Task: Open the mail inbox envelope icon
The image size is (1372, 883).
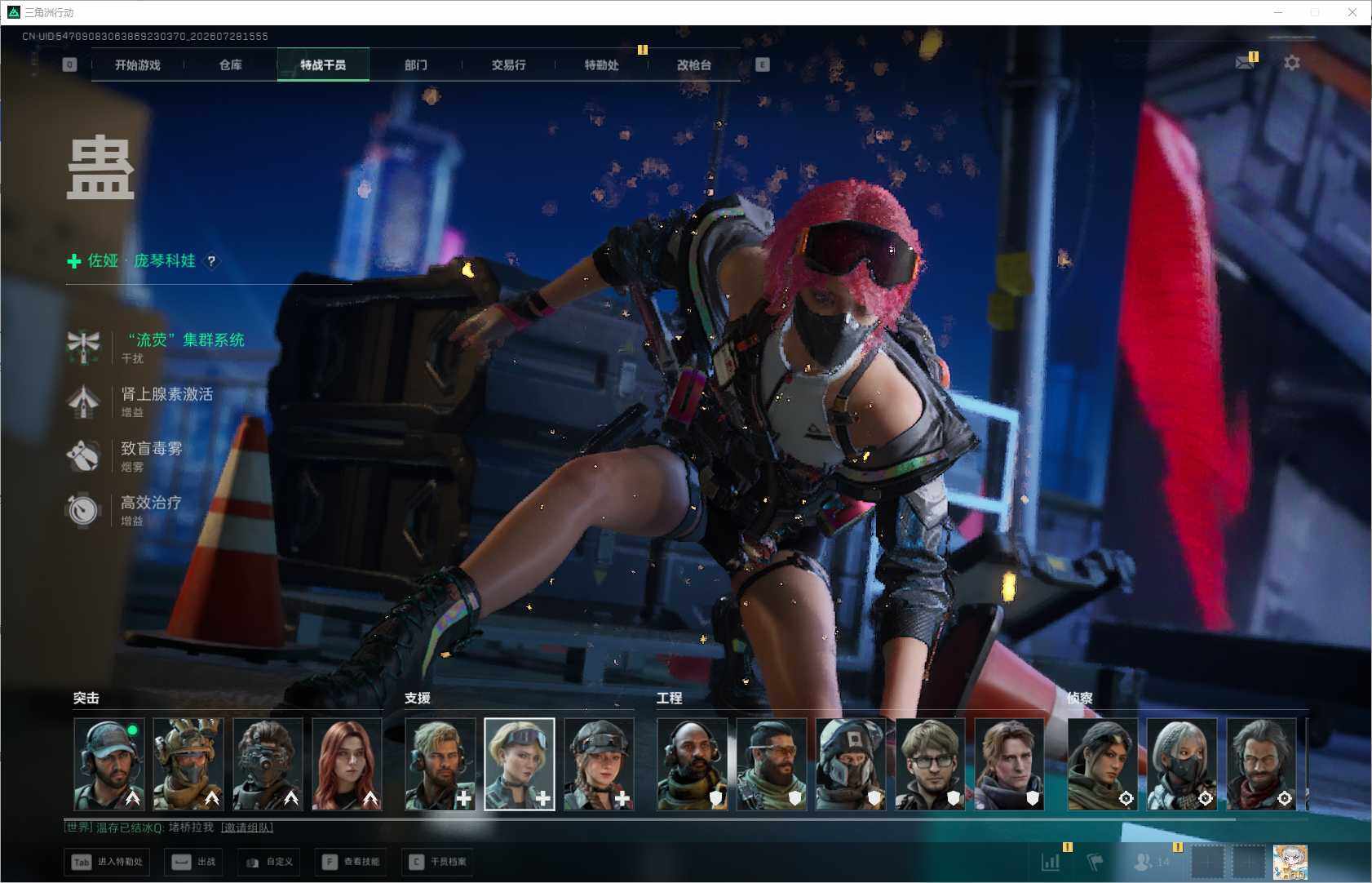Action: [1245, 62]
